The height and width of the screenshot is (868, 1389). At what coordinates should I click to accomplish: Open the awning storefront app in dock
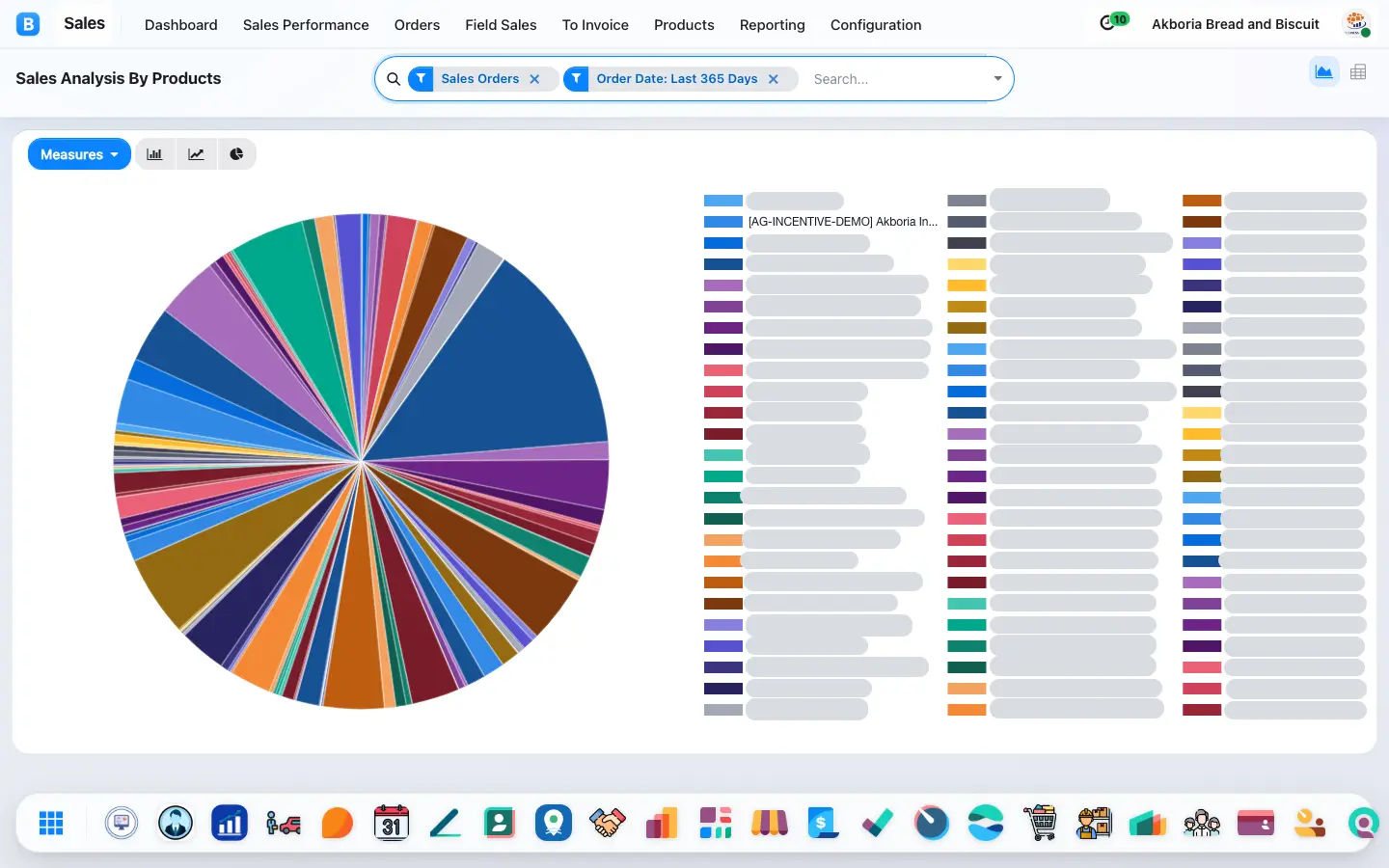point(770,823)
